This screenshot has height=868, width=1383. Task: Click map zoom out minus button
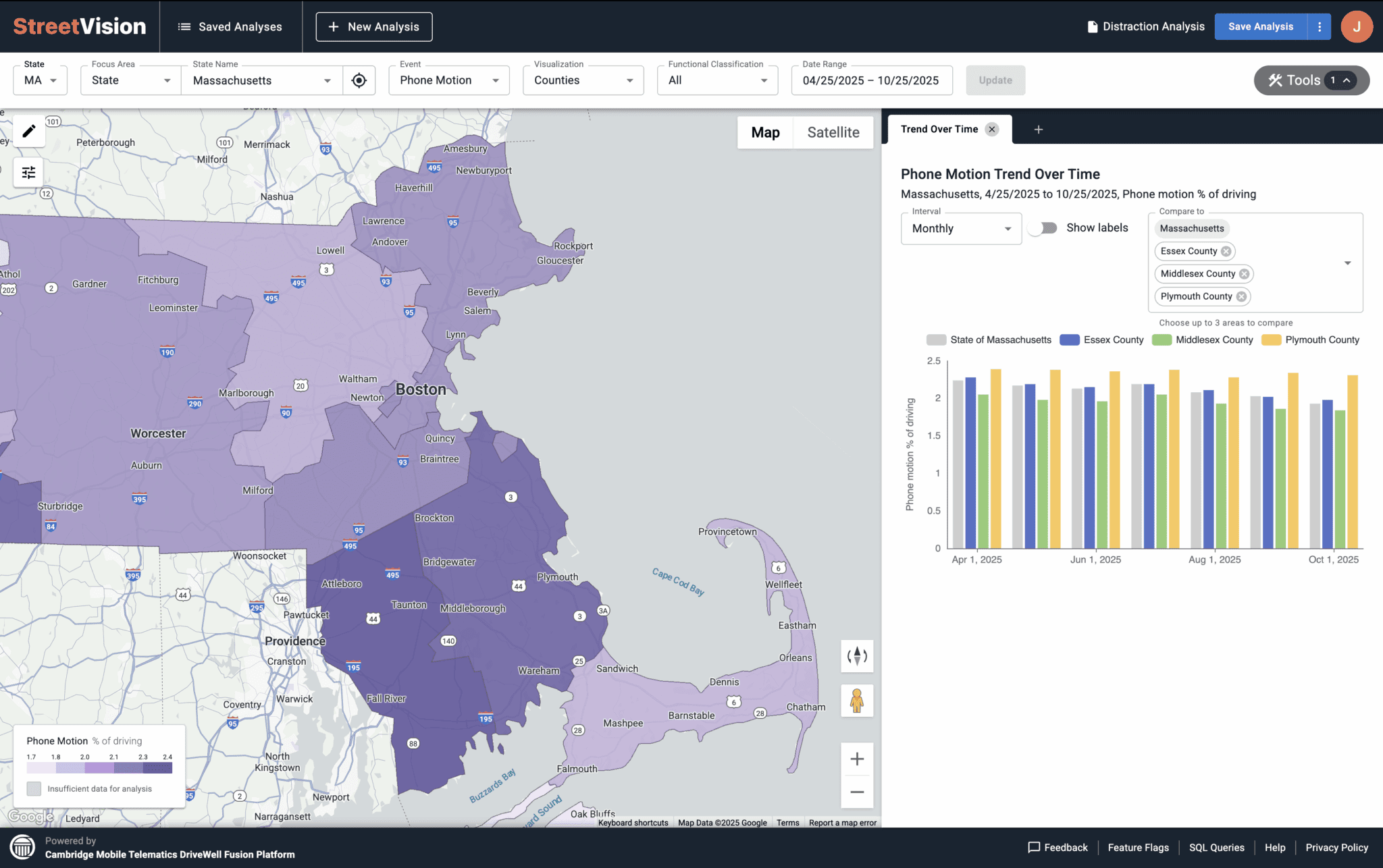857,792
